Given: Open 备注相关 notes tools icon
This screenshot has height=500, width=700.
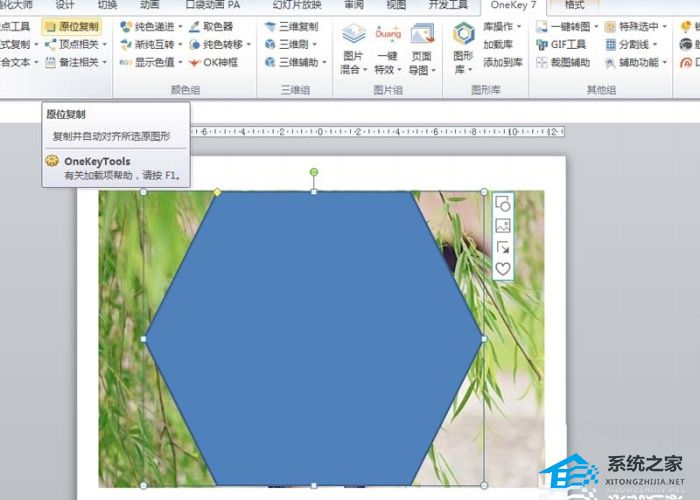Looking at the screenshot, I should [50, 62].
